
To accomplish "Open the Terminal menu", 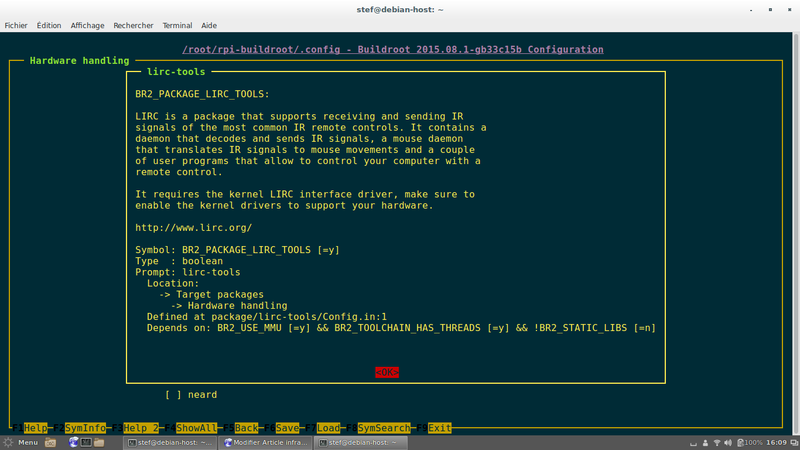I will (x=177, y=26).
